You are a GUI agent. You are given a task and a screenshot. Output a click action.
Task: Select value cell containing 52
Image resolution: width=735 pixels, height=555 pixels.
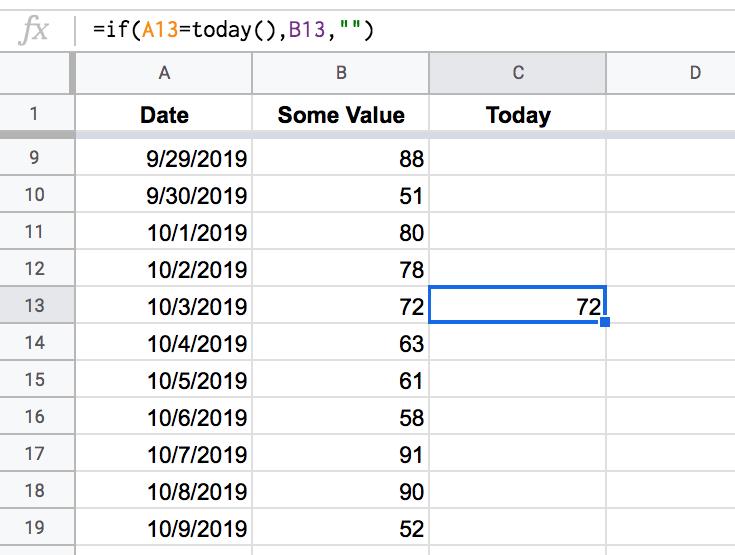tap(341, 528)
